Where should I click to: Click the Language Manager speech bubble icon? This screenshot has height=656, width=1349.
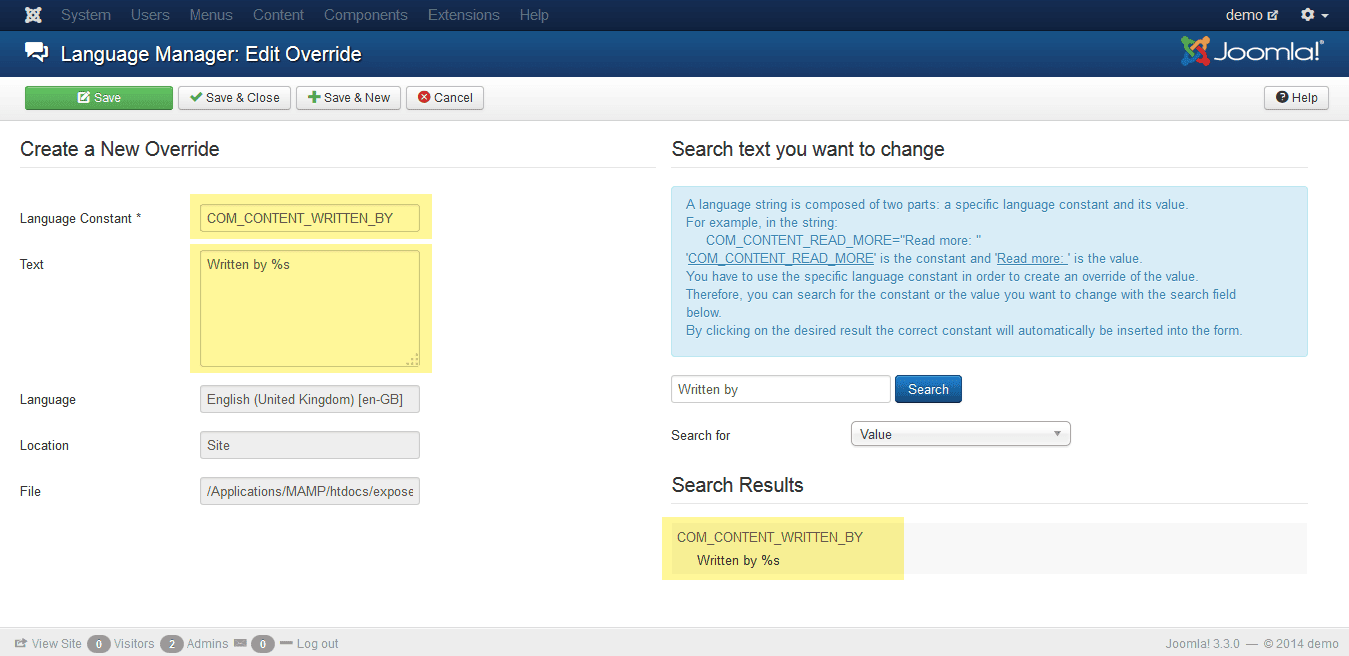pos(36,53)
